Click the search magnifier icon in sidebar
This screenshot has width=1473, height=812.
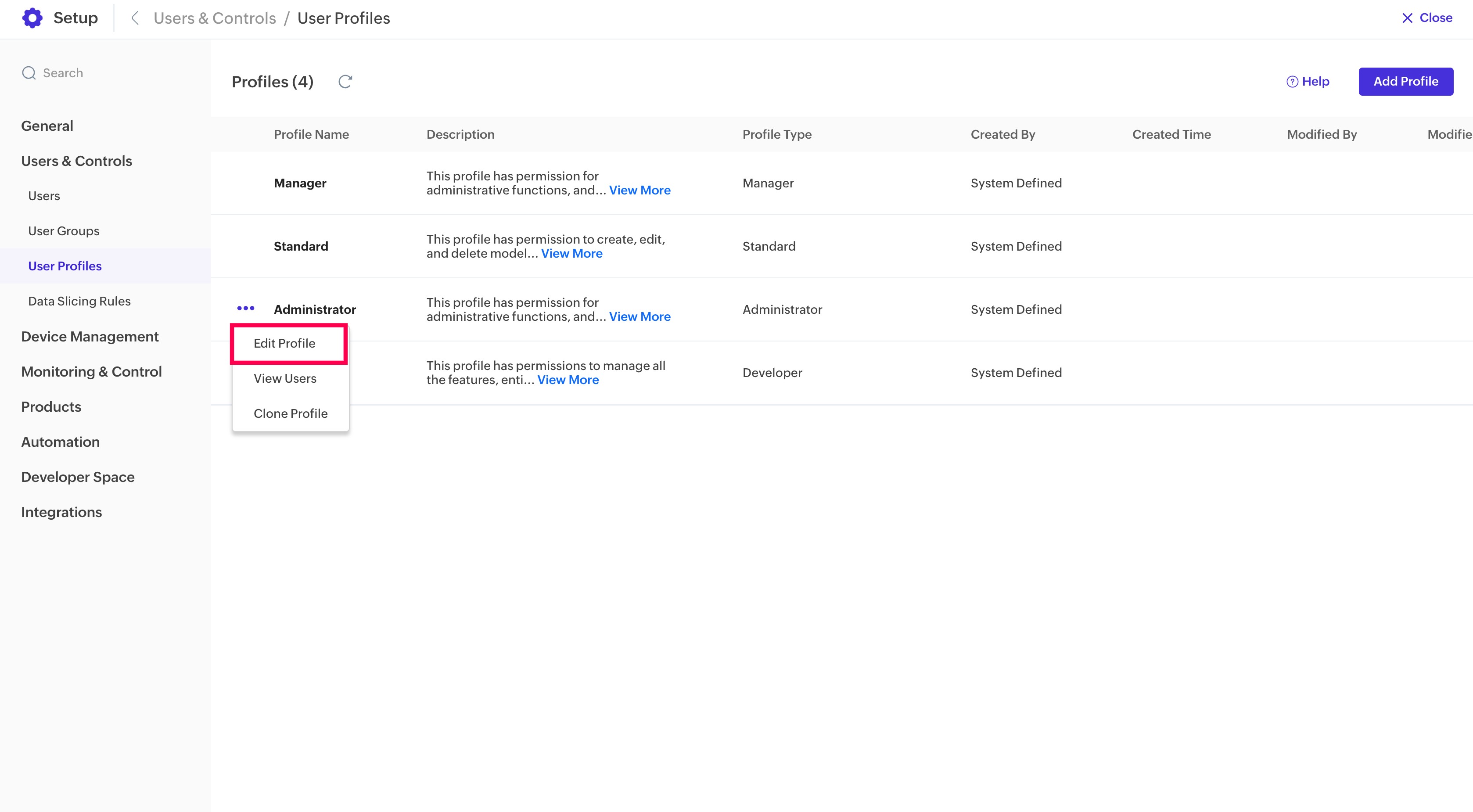29,73
